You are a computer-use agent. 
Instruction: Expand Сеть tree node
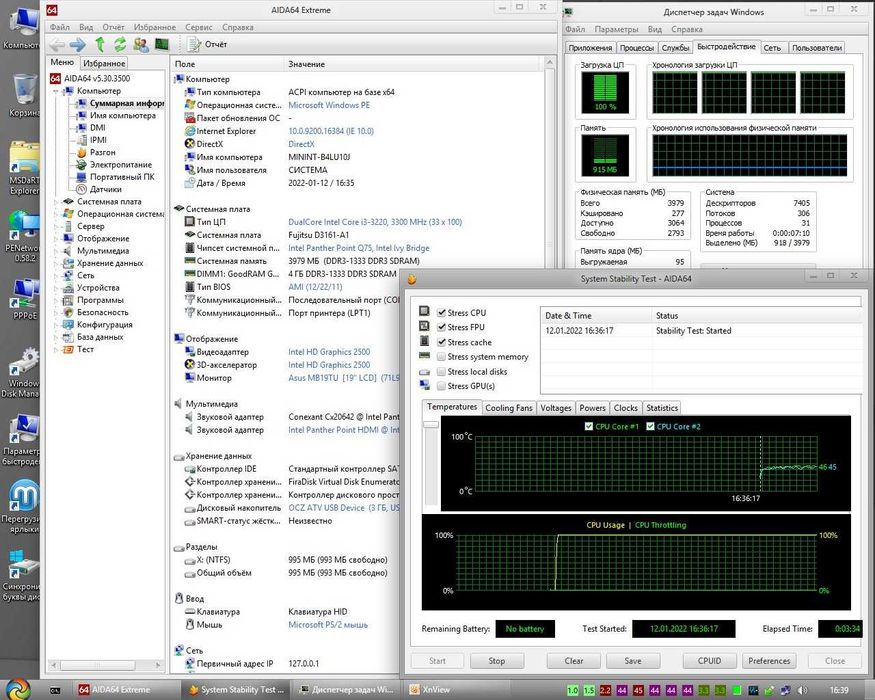click(56, 275)
